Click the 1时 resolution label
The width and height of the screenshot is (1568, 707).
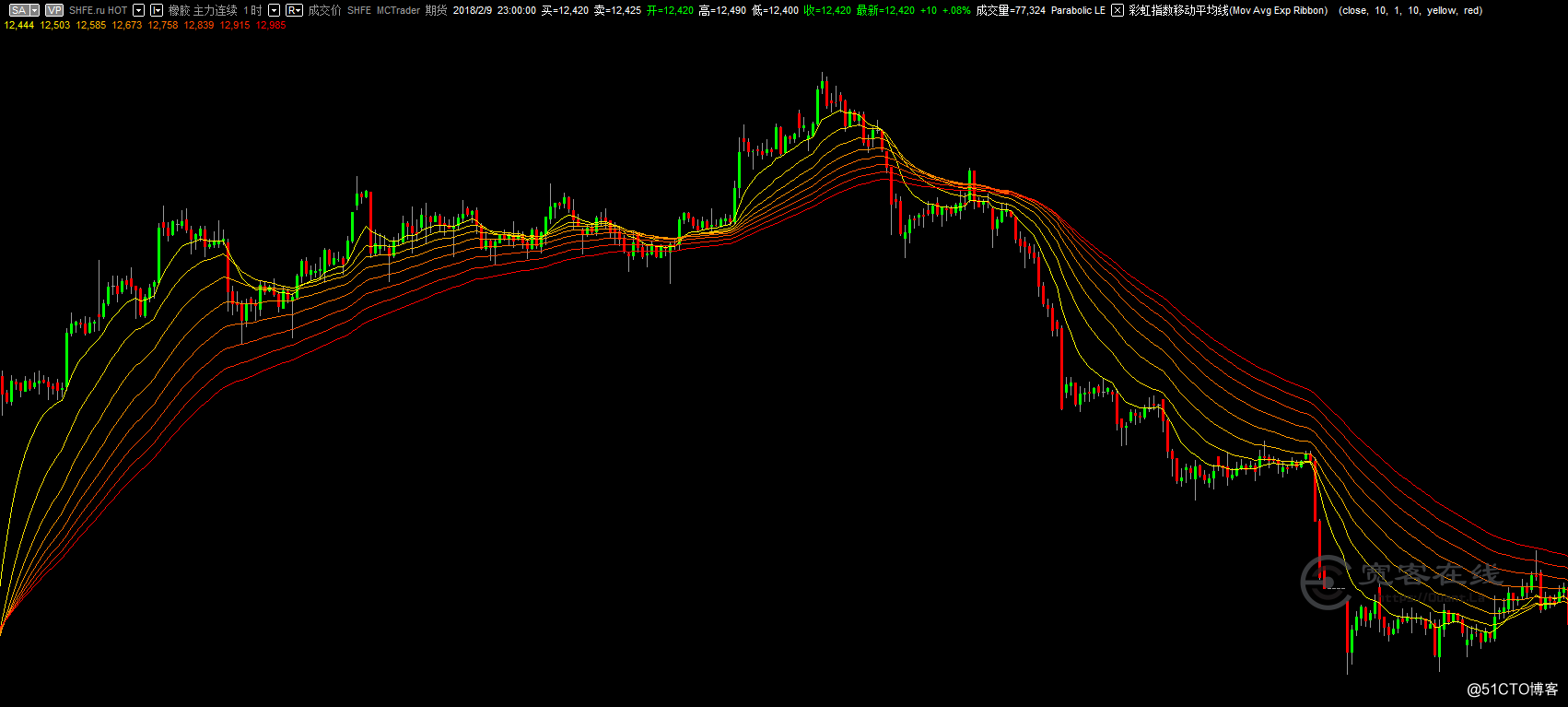[252, 10]
